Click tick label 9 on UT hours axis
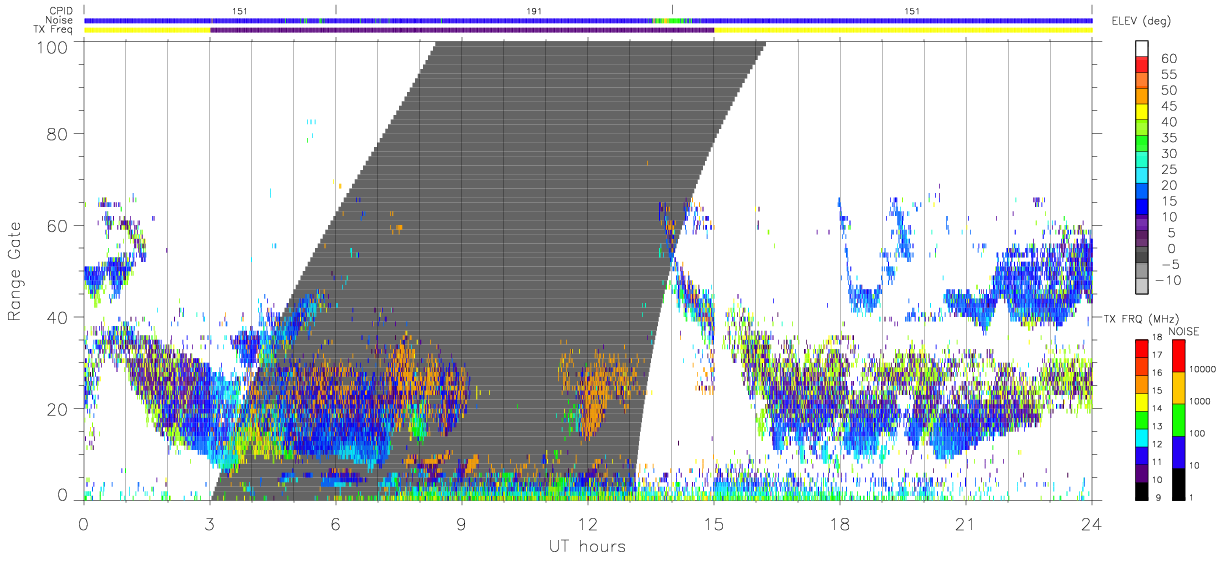 pos(462,523)
